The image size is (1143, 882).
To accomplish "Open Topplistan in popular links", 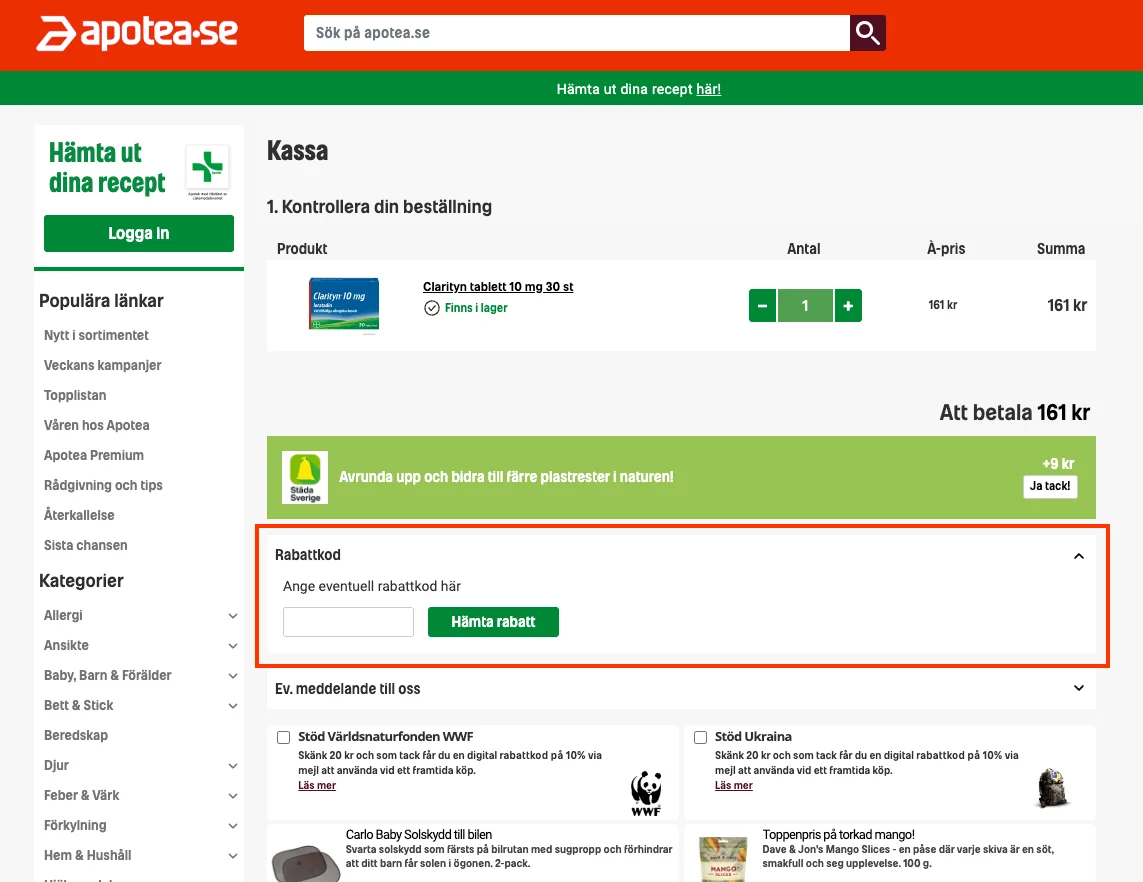I will pos(75,395).
